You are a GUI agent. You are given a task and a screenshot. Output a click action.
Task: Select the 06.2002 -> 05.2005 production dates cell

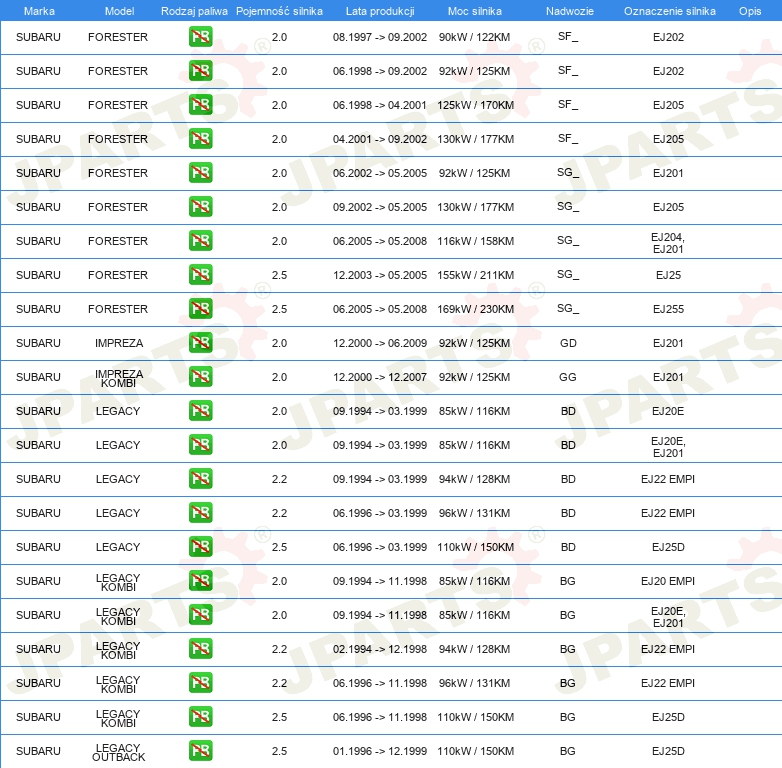click(380, 173)
